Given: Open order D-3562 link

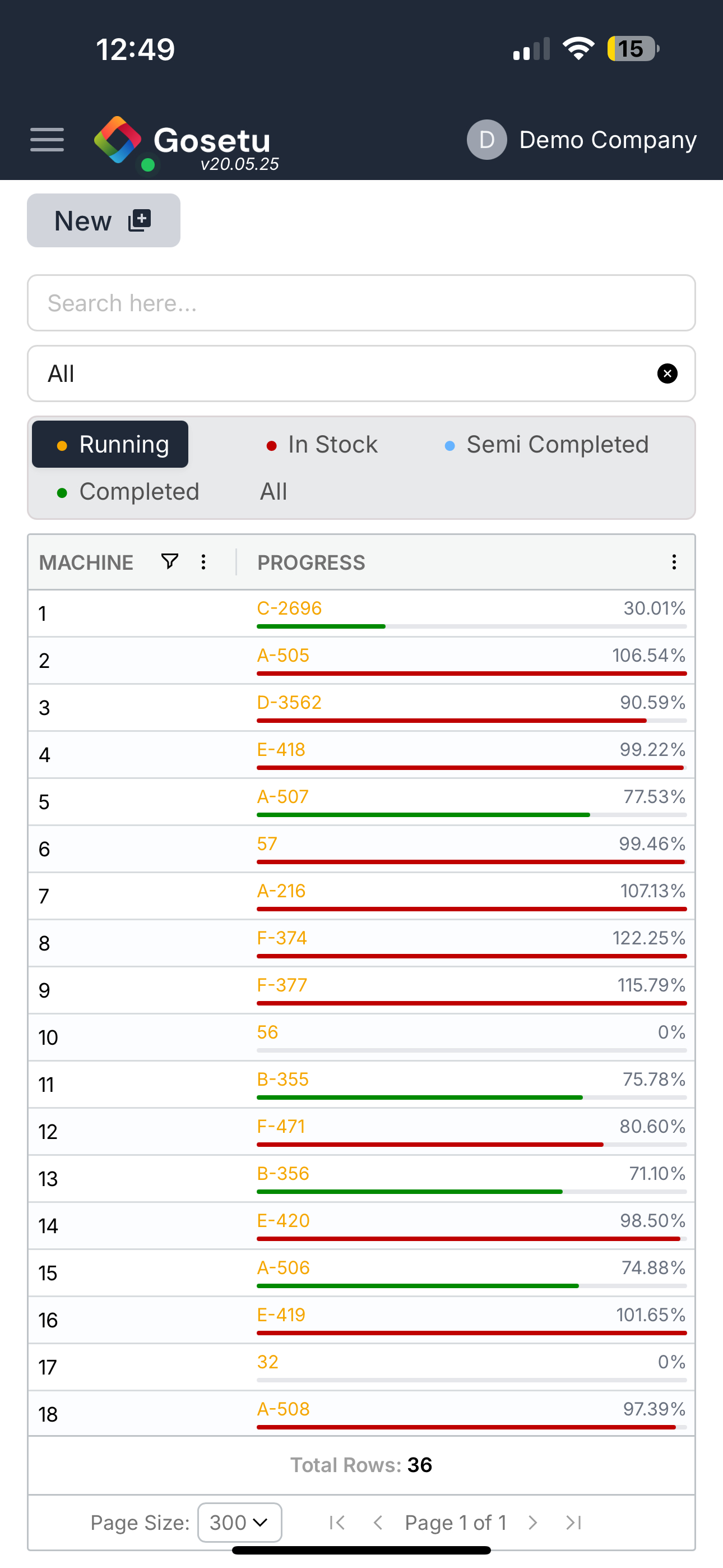Looking at the screenshot, I should pos(289,703).
